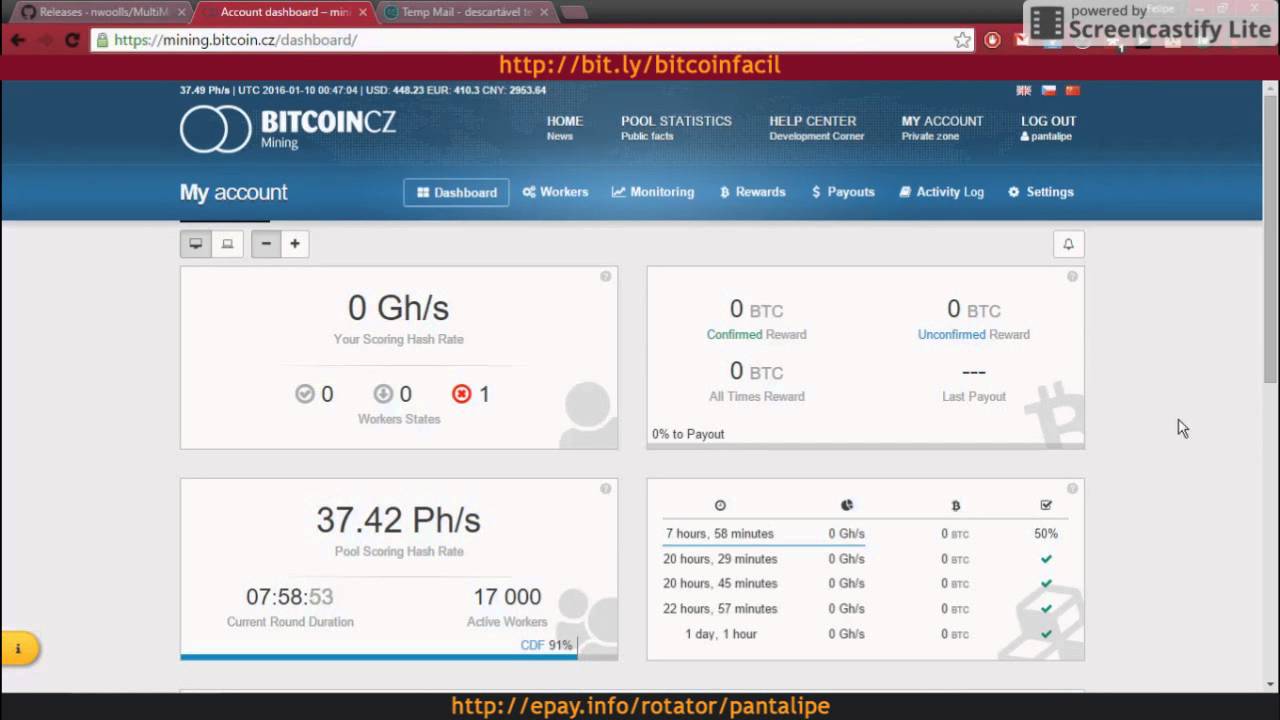Click the green active workers state icon
The width and height of the screenshot is (1280, 720).
(305, 394)
